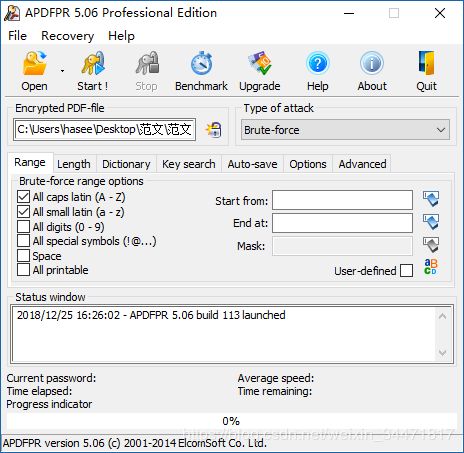Click the Status window scroll up arrow
Image resolution: width=464 pixels, height=453 pixels.
(x=443, y=316)
